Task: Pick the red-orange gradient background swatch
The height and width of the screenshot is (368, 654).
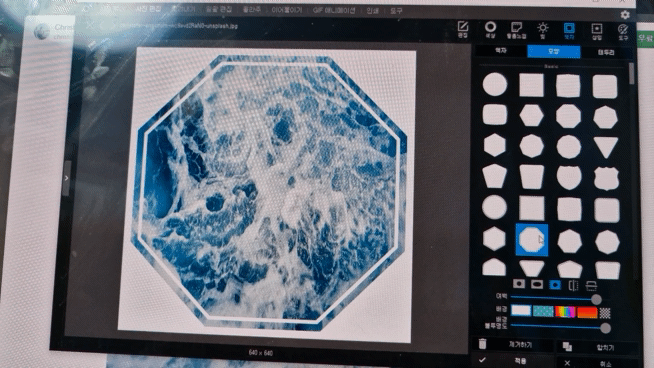Action: click(x=587, y=312)
